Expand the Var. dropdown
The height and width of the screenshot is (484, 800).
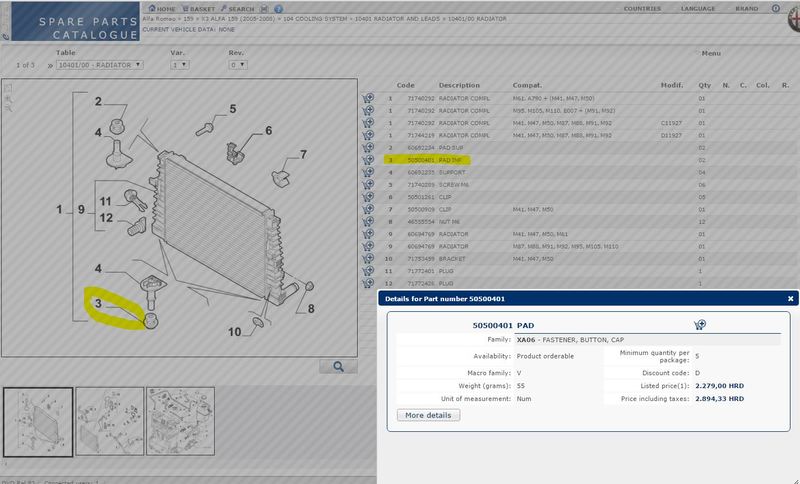(x=180, y=65)
